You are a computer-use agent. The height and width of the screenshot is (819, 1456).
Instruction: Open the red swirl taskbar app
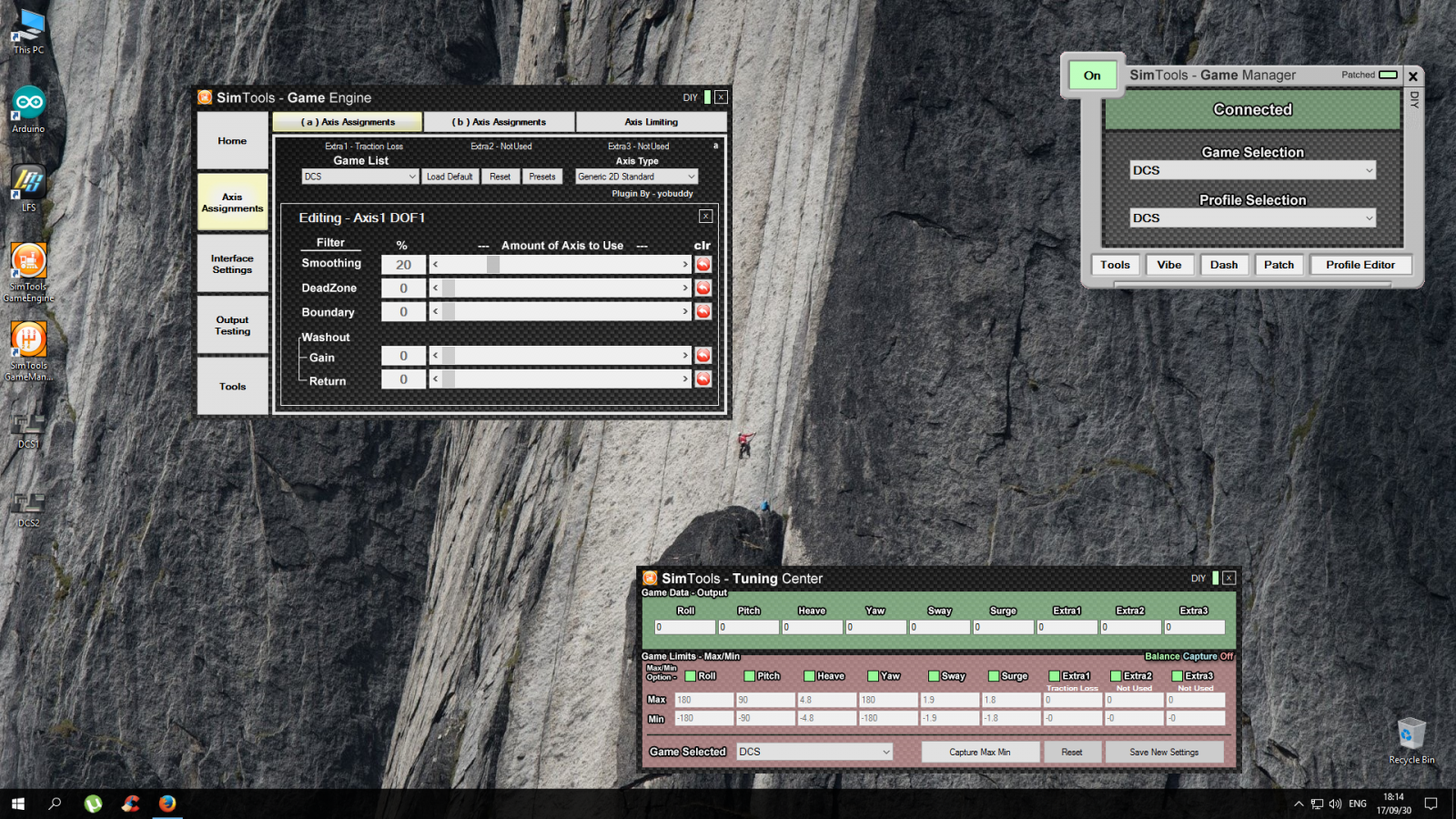[x=130, y=804]
